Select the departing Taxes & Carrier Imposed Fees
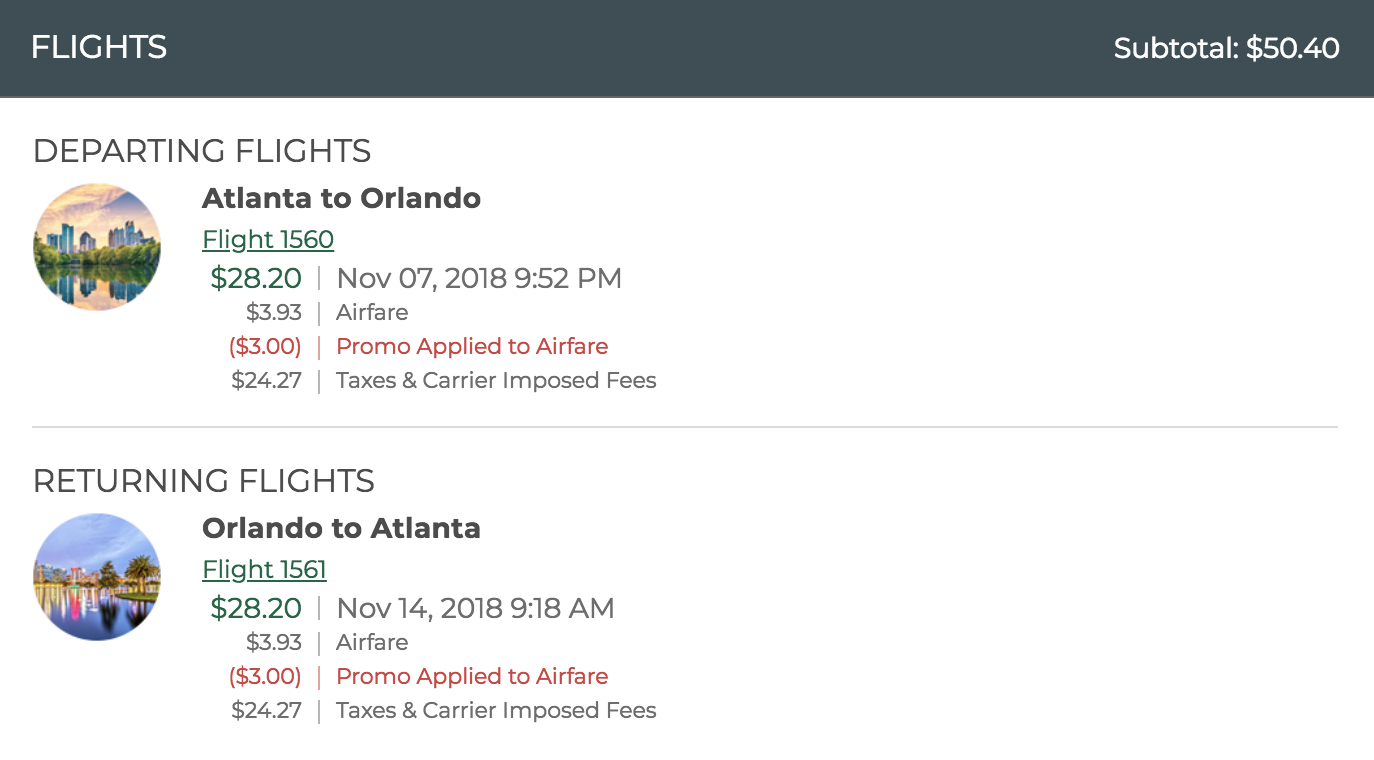 (x=496, y=380)
